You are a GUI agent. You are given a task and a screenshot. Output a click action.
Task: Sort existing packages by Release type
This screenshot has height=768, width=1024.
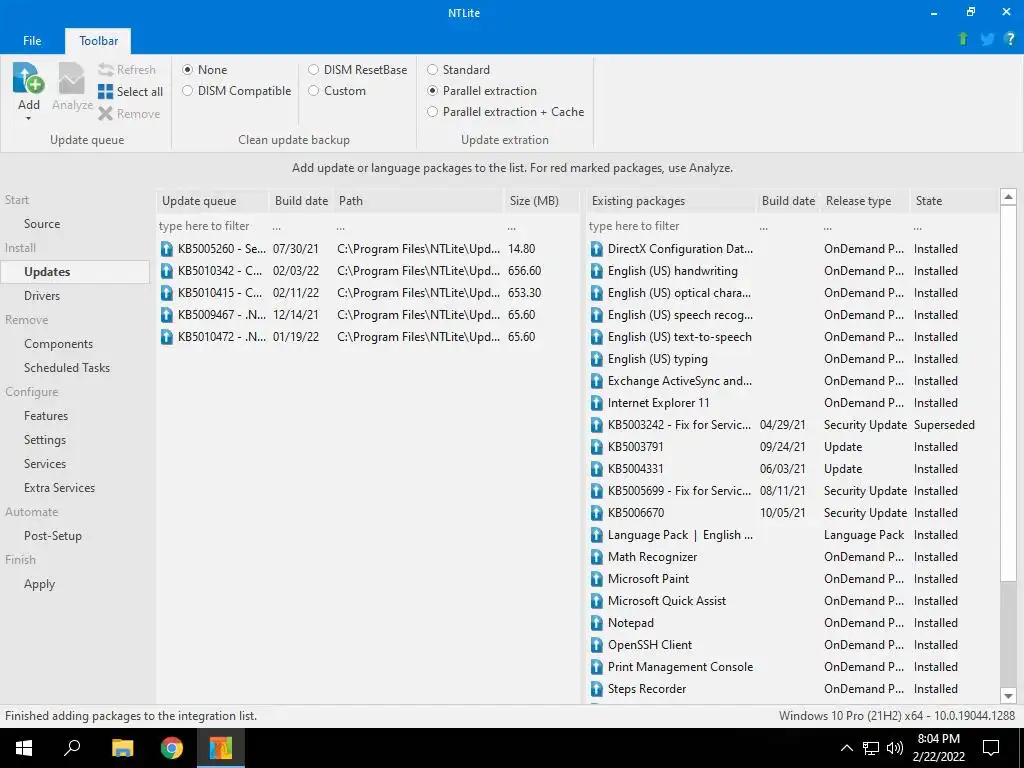pos(865,201)
